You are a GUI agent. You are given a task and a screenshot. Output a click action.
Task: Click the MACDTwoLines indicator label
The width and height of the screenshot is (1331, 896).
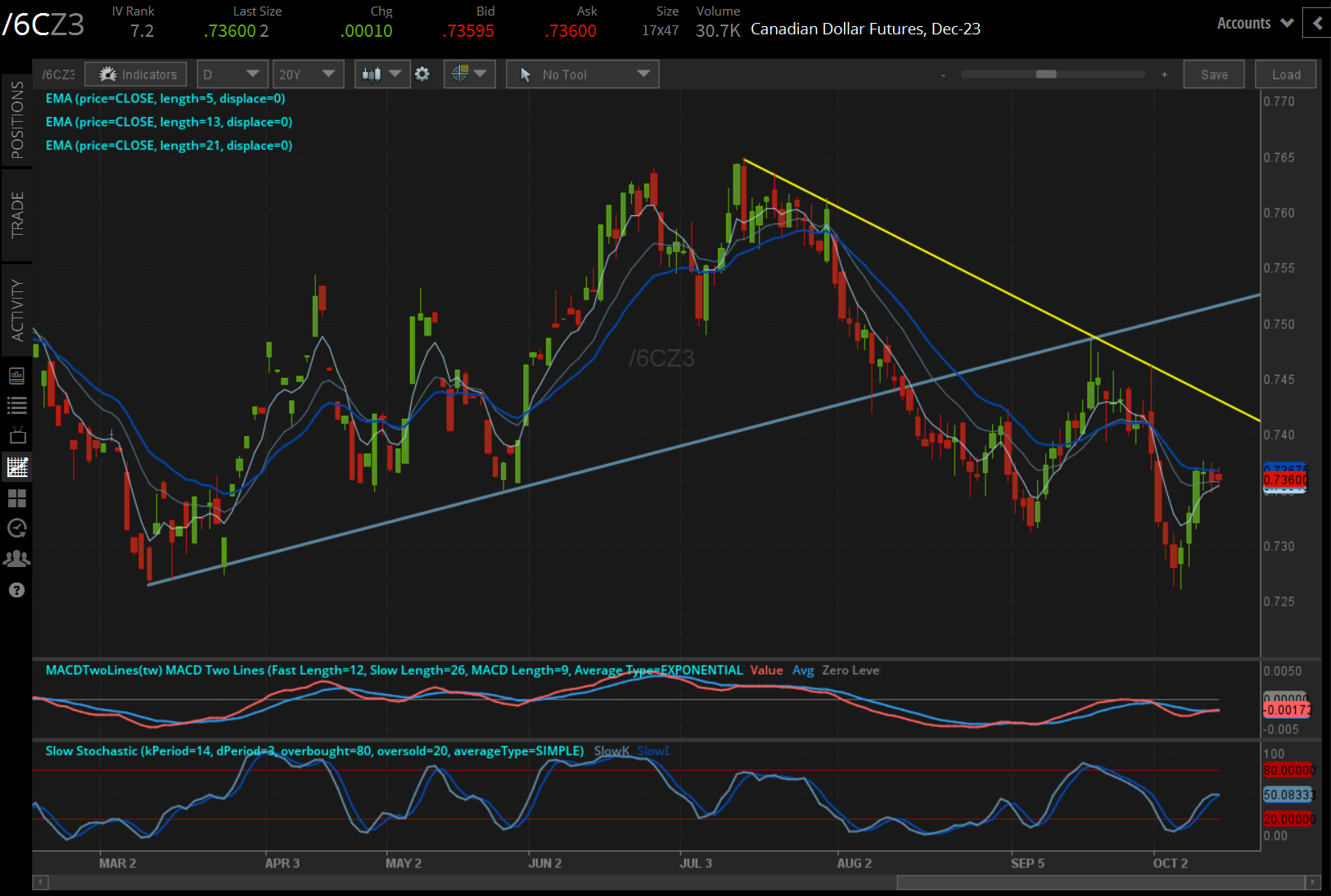395,670
